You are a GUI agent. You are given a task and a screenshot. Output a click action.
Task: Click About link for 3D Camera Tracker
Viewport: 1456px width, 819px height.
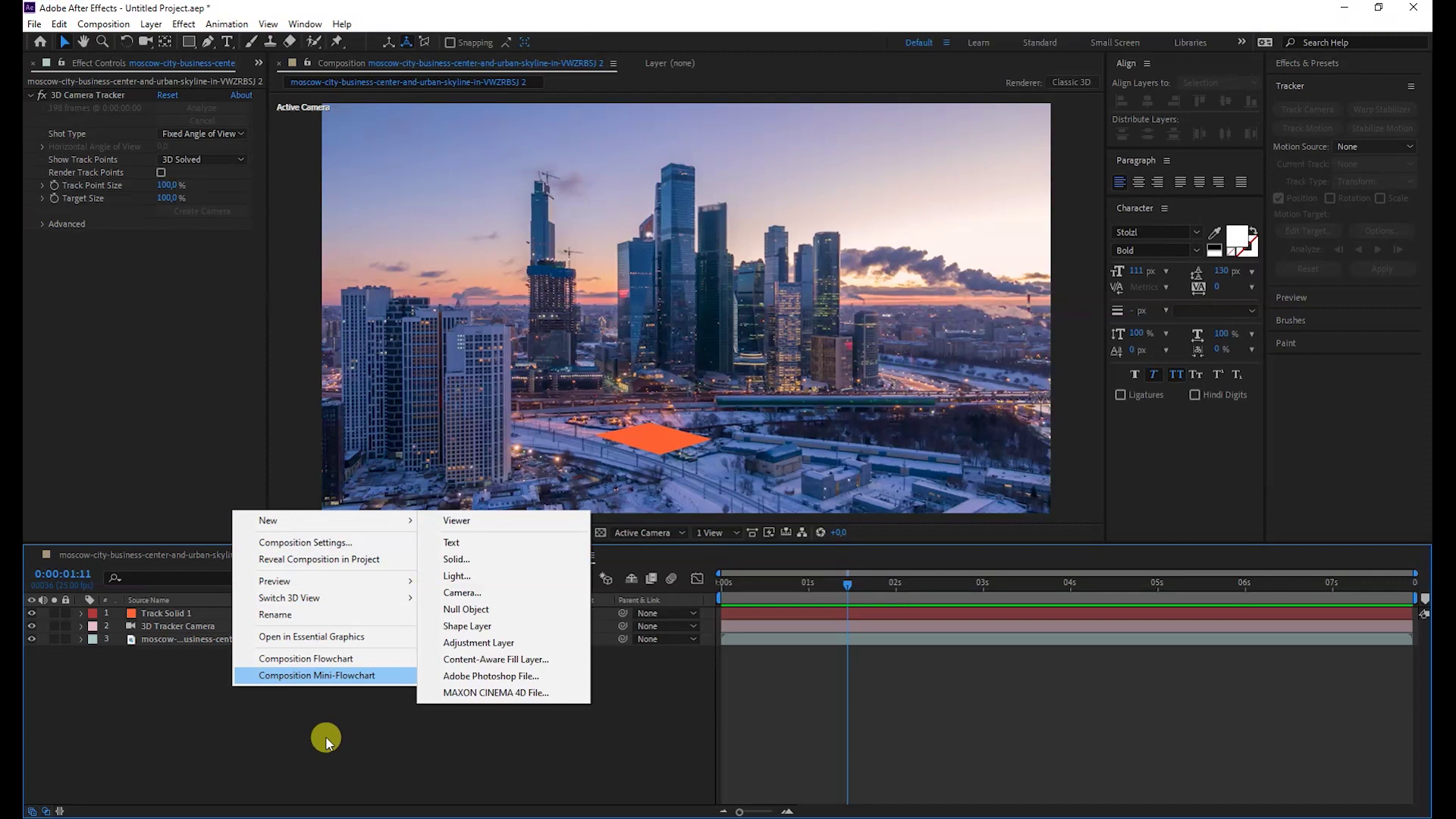point(241,96)
